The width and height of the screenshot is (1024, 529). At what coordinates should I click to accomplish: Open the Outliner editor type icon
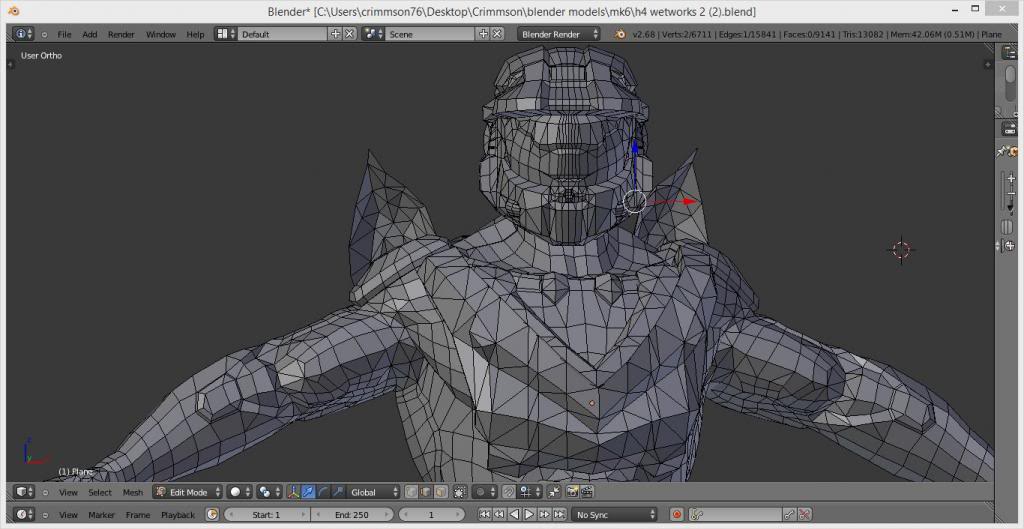[x=1009, y=53]
